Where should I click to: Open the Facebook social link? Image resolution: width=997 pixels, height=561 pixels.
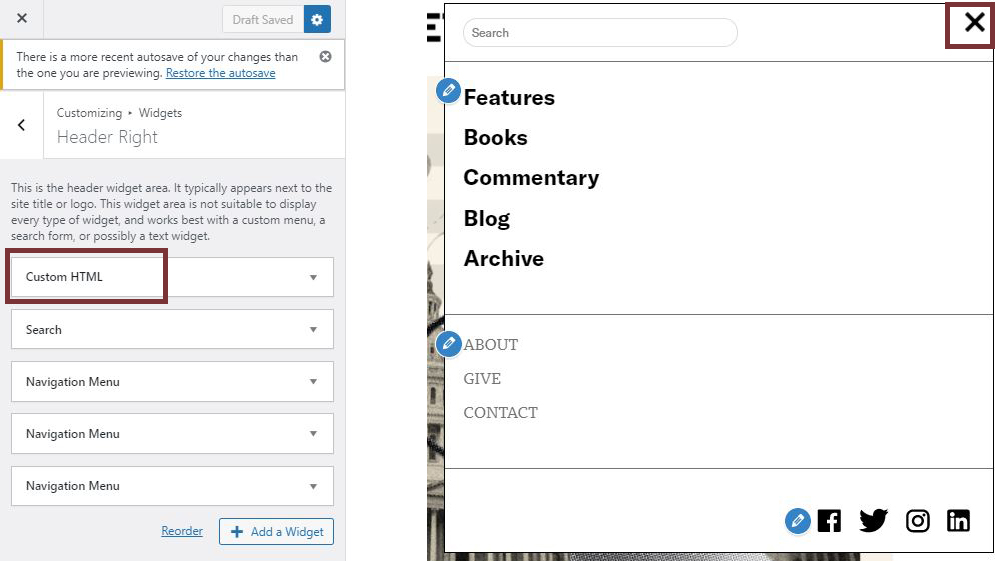pos(829,521)
